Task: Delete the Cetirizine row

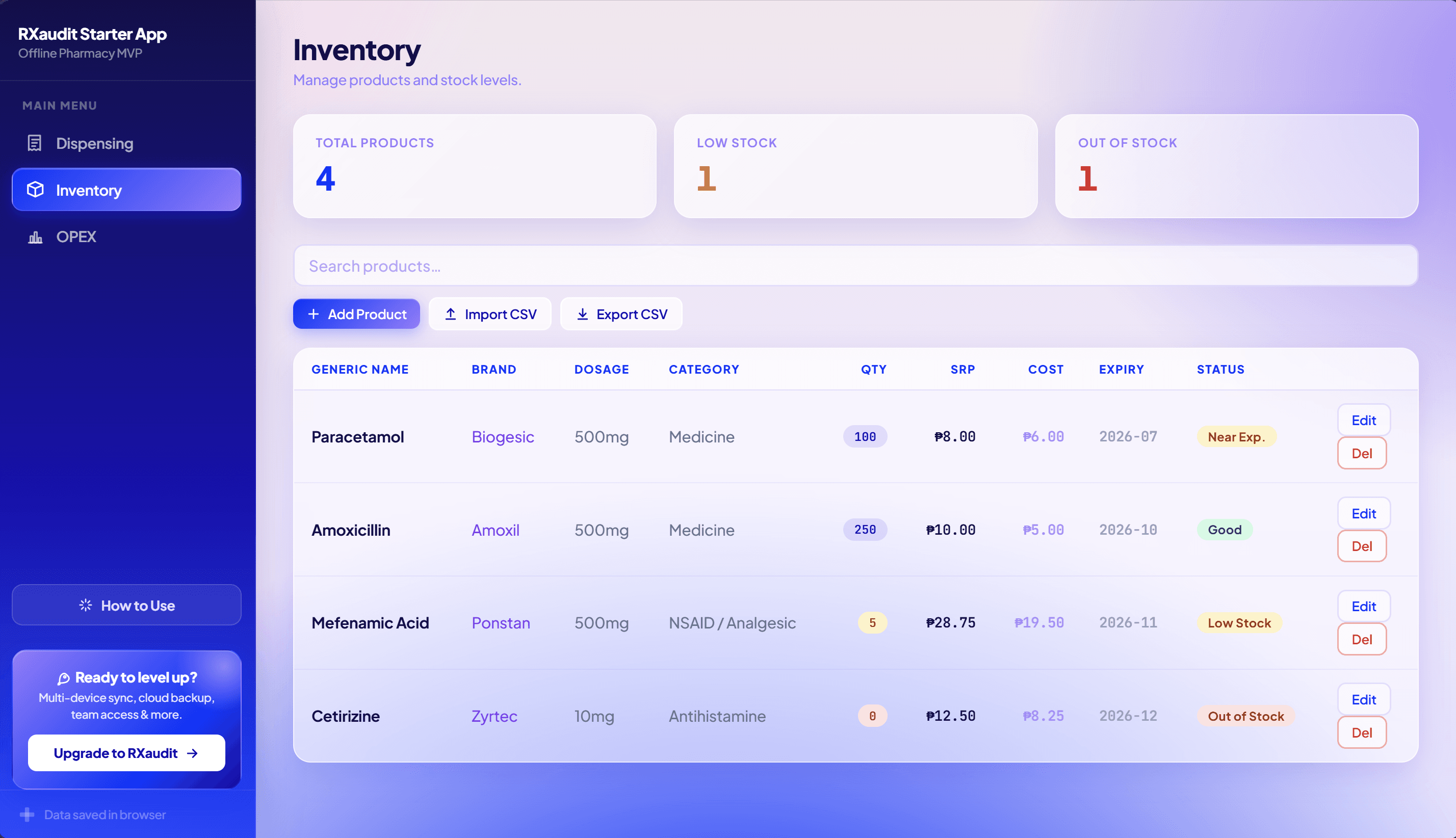Action: click(1362, 732)
